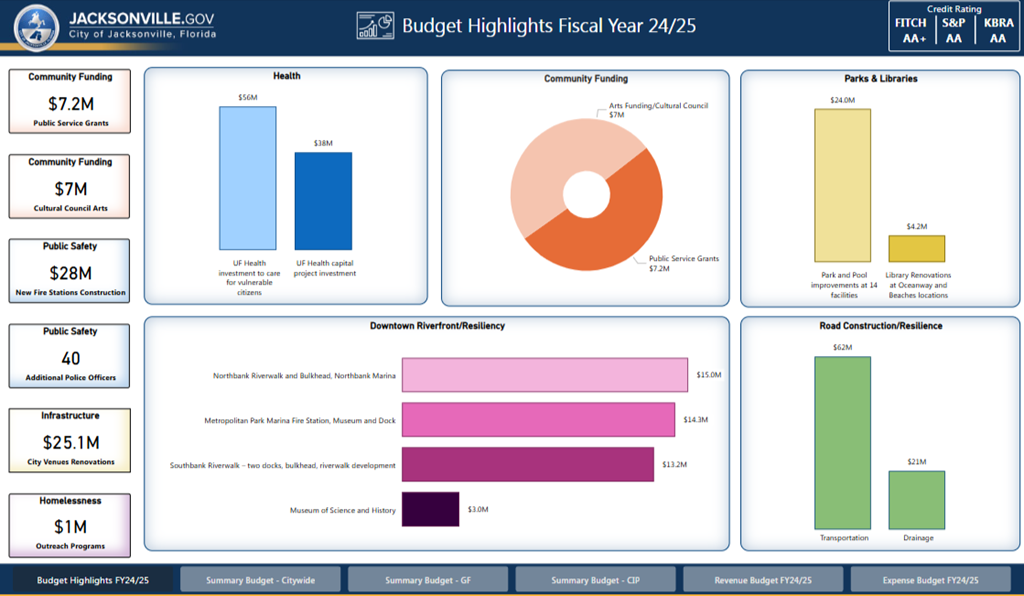Click the $1M Homelessness Outreach Programs card
The width and height of the screenshot is (1024, 596).
tap(68, 525)
